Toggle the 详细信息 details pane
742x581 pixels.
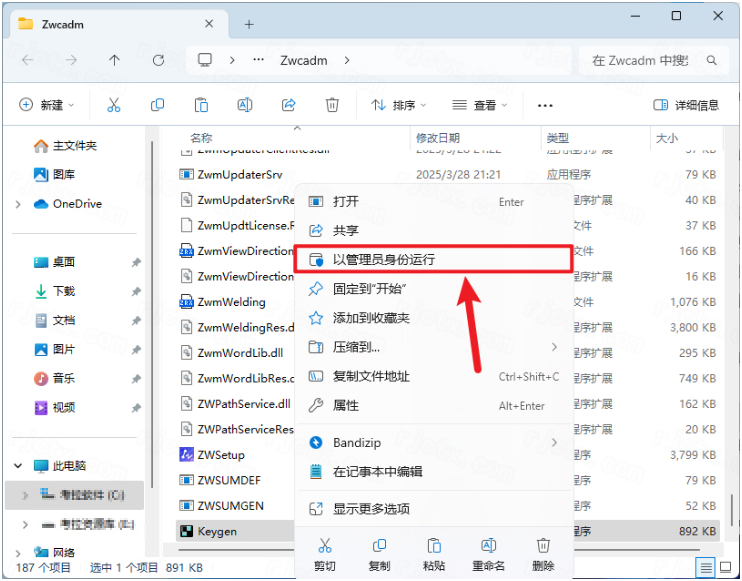coord(686,105)
